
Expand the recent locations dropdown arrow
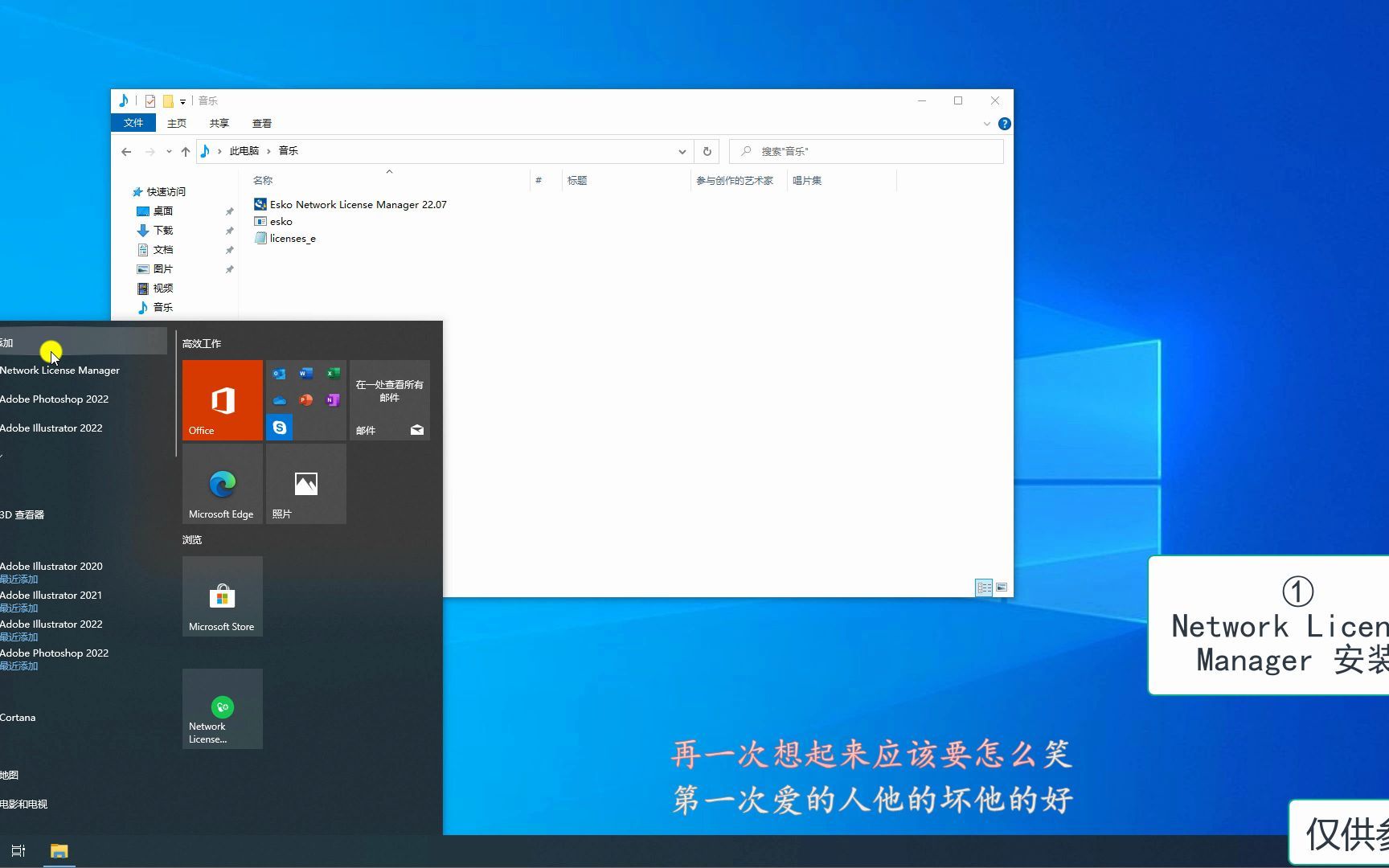point(169,151)
